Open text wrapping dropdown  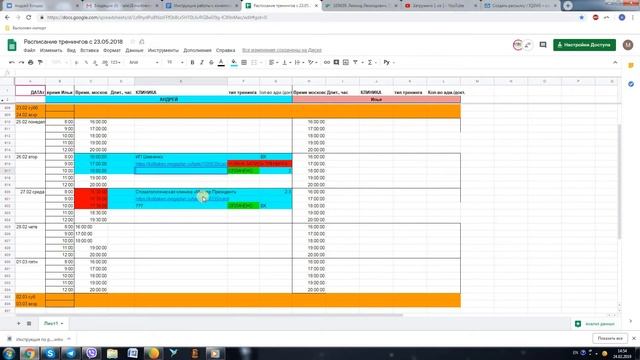coord(299,62)
